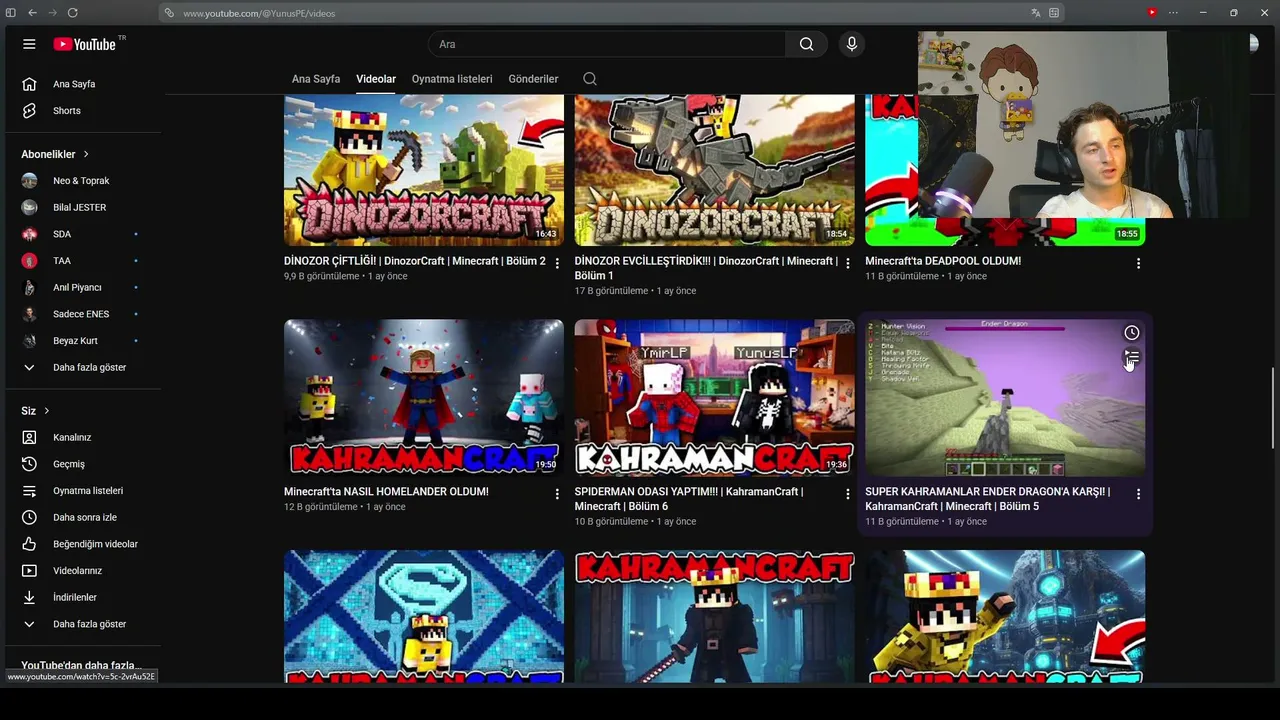Switch to the Oynatma listeleri tab
This screenshot has width=1280, height=720.
coord(452,79)
